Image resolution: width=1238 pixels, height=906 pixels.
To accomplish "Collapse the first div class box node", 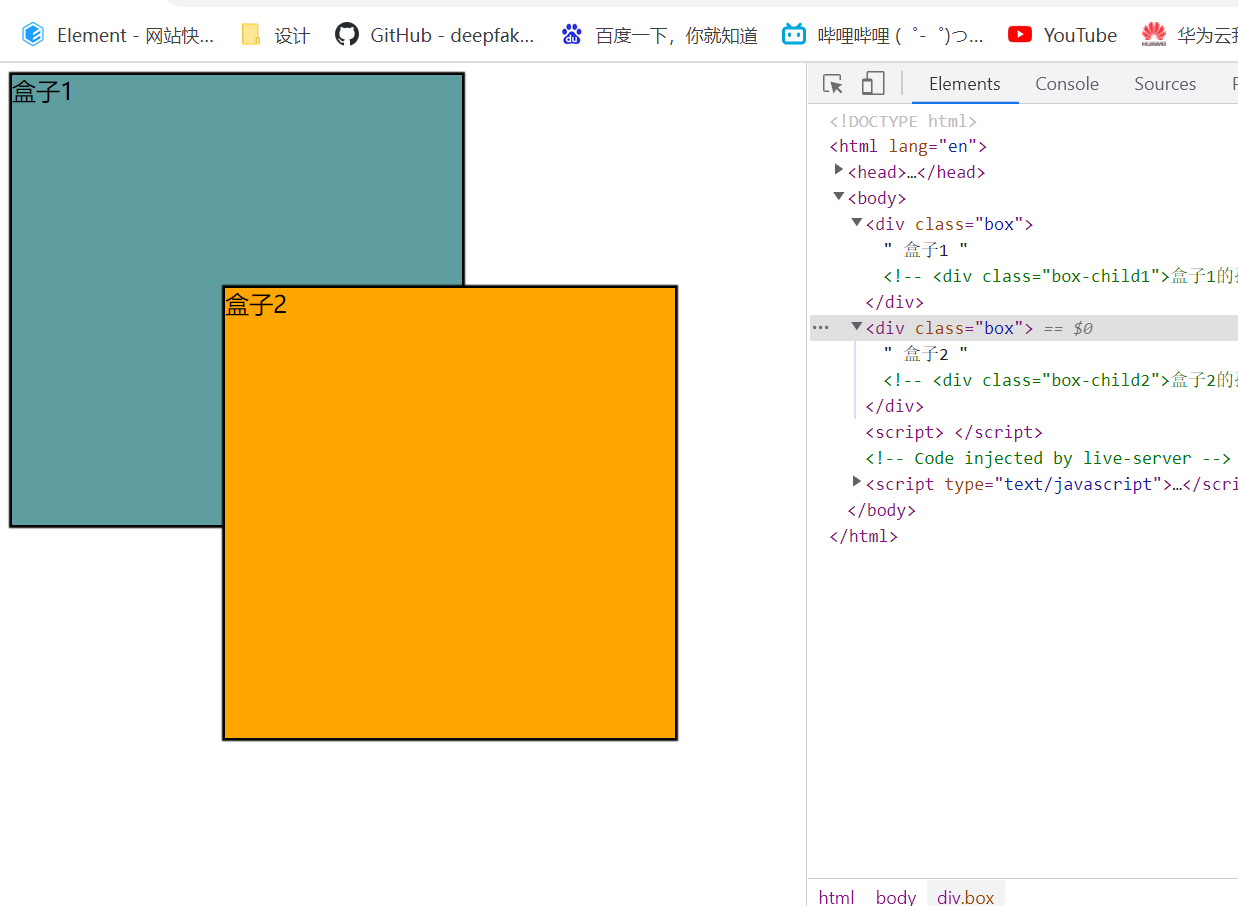I will [857, 223].
